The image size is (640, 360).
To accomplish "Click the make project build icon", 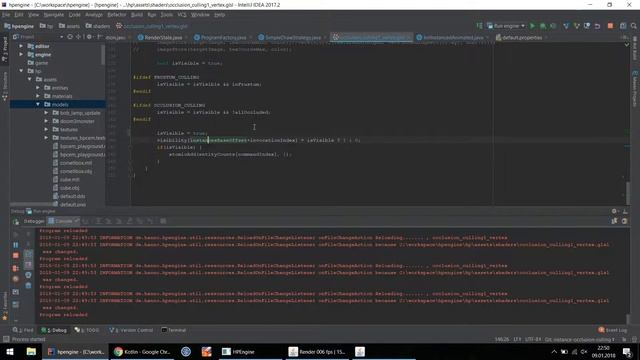I will click(x=479, y=26).
